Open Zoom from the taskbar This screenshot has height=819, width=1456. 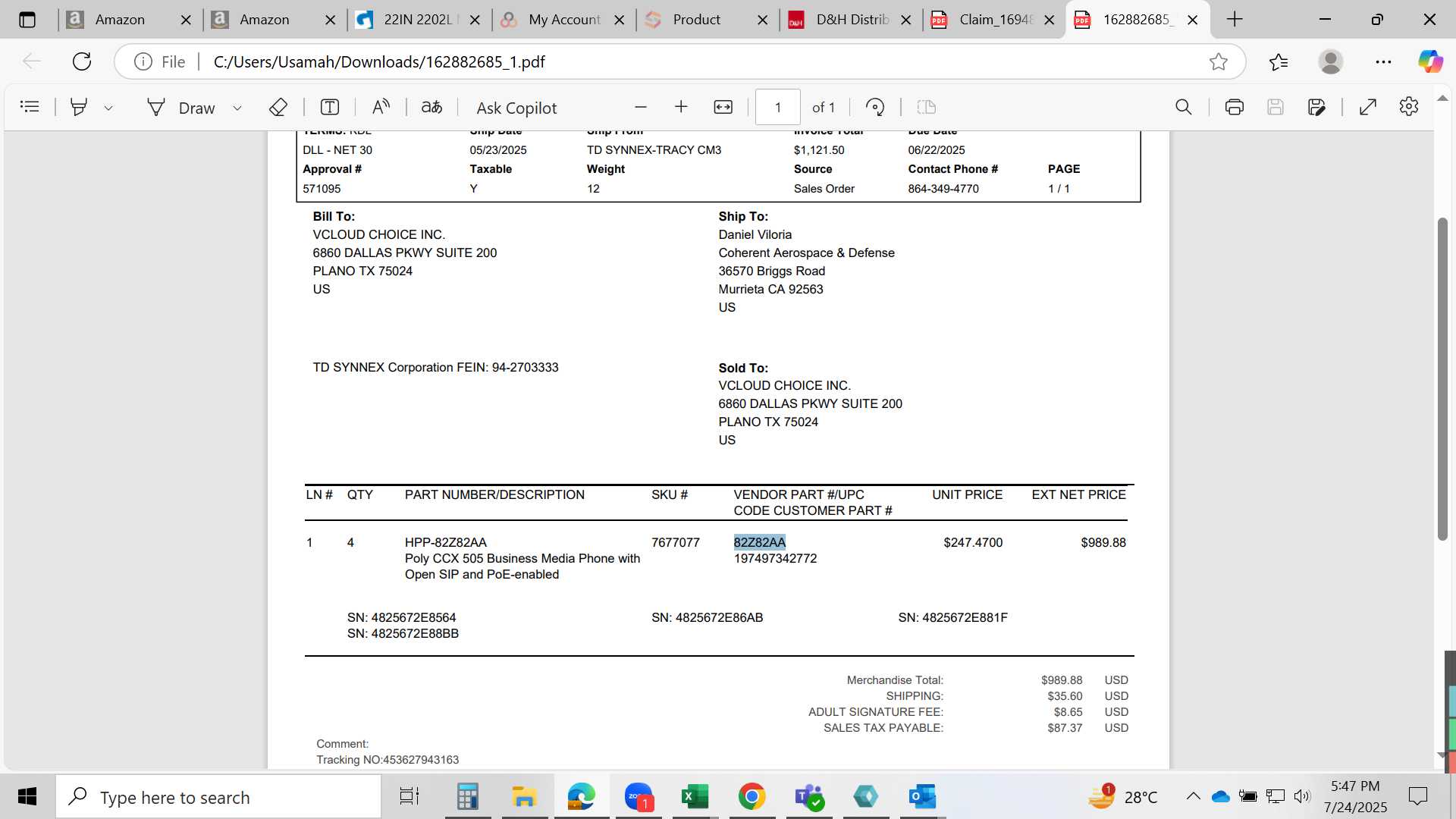639,796
